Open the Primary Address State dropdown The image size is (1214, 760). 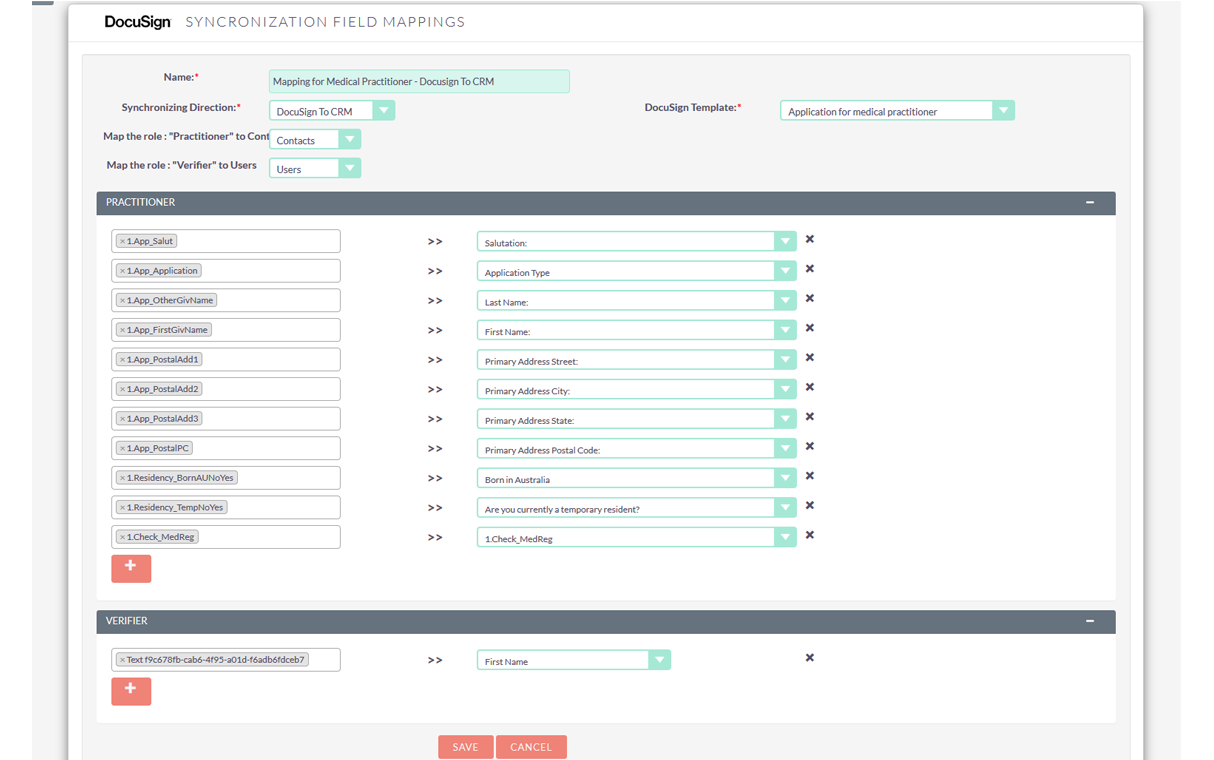pyautogui.click(x=637, y=419)
